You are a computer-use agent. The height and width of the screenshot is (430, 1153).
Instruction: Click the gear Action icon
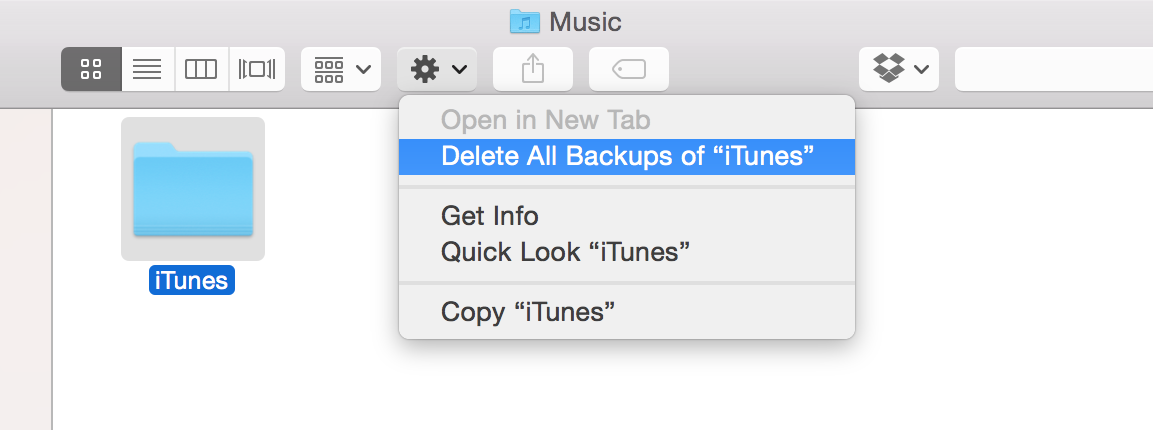pos(425,70)
